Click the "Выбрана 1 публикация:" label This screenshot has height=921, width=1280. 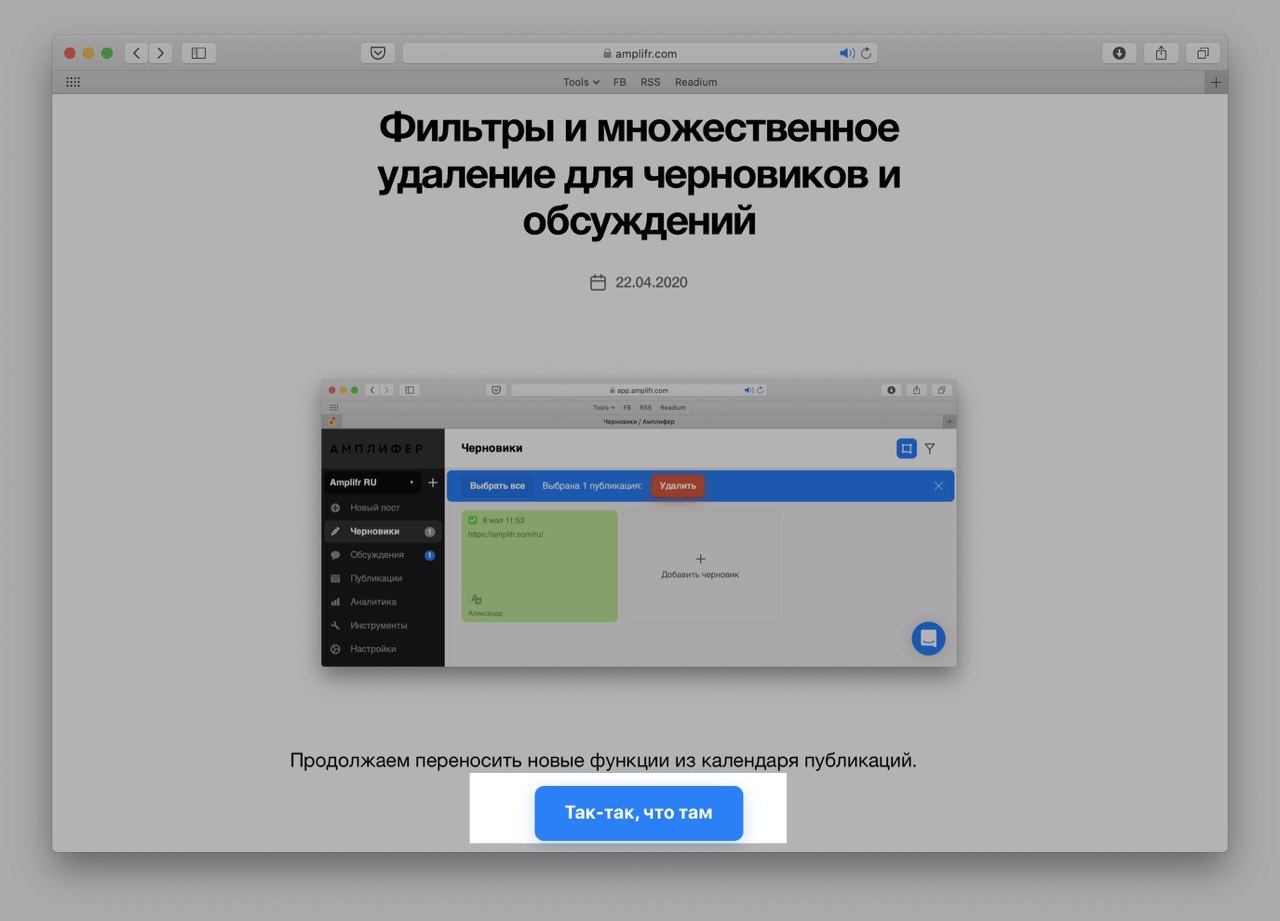click(x=592, y=485)
